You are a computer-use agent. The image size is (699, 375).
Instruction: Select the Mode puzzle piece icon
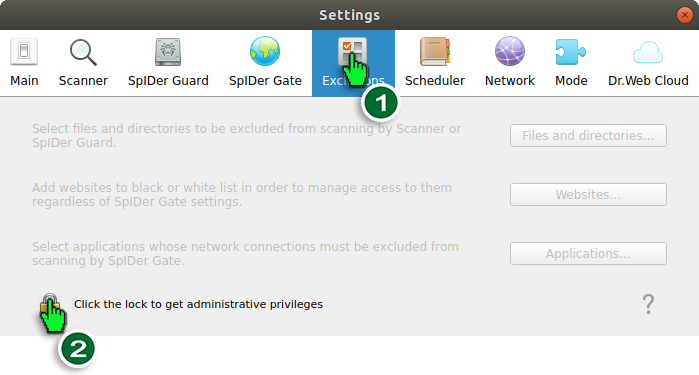571,52
